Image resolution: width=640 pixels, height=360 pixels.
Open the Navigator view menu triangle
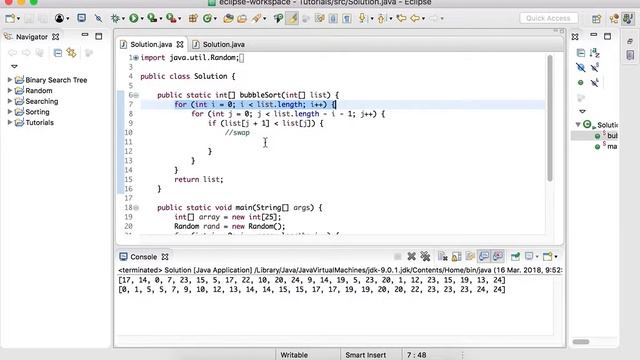14,66
